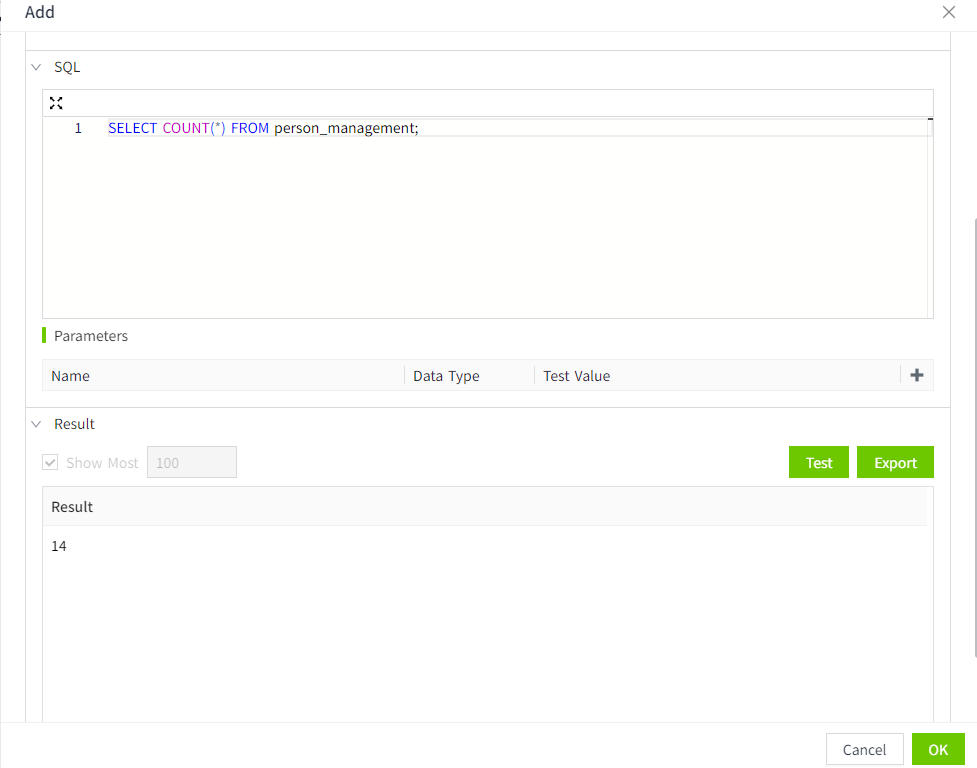Close the Add dialog
The image size is (977, 768).
[949, 12]
